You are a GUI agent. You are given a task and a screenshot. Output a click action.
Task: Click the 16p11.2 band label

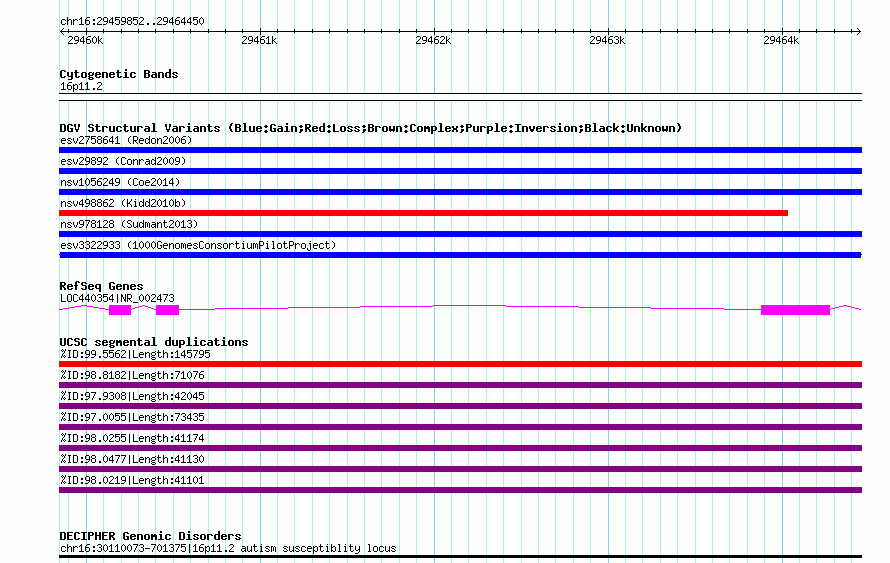pyautogui.click(x=81, y=86)
